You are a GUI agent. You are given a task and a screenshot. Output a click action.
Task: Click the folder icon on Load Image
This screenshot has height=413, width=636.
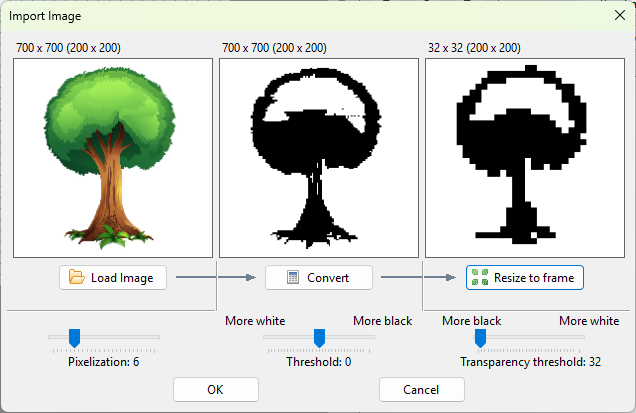[x=76, y=277]
